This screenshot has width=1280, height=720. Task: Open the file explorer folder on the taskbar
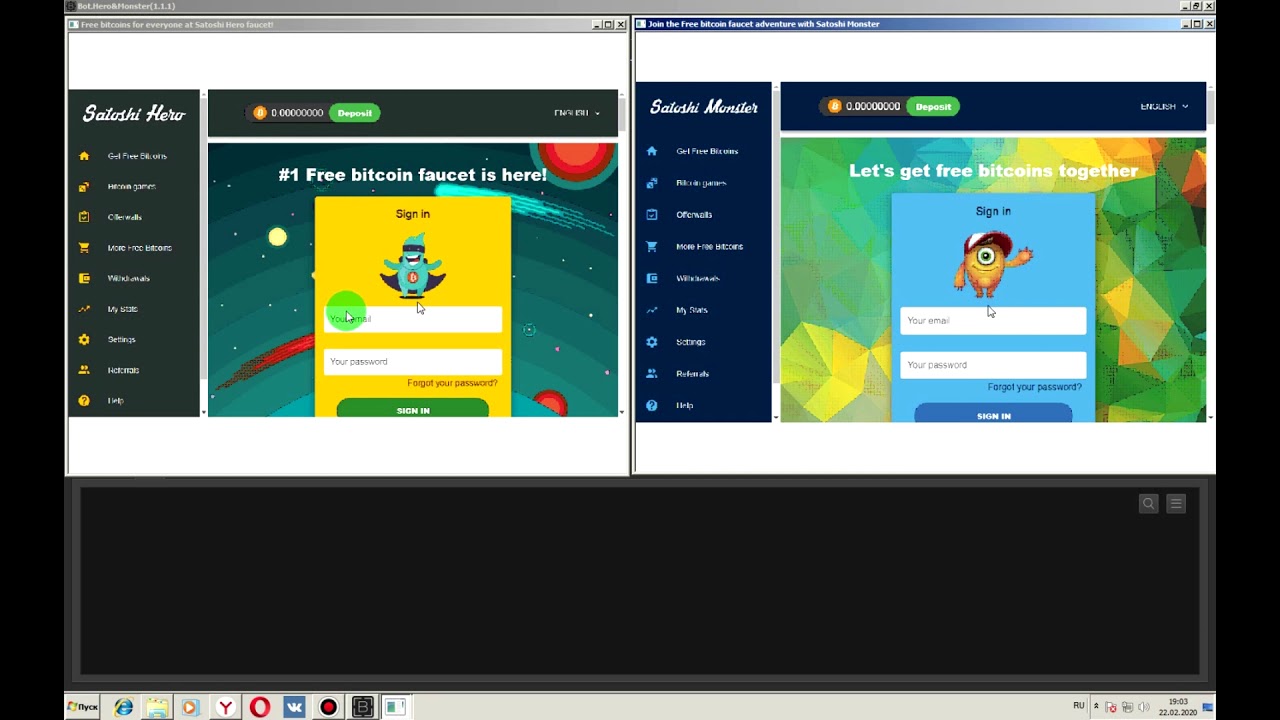[157, 707]
